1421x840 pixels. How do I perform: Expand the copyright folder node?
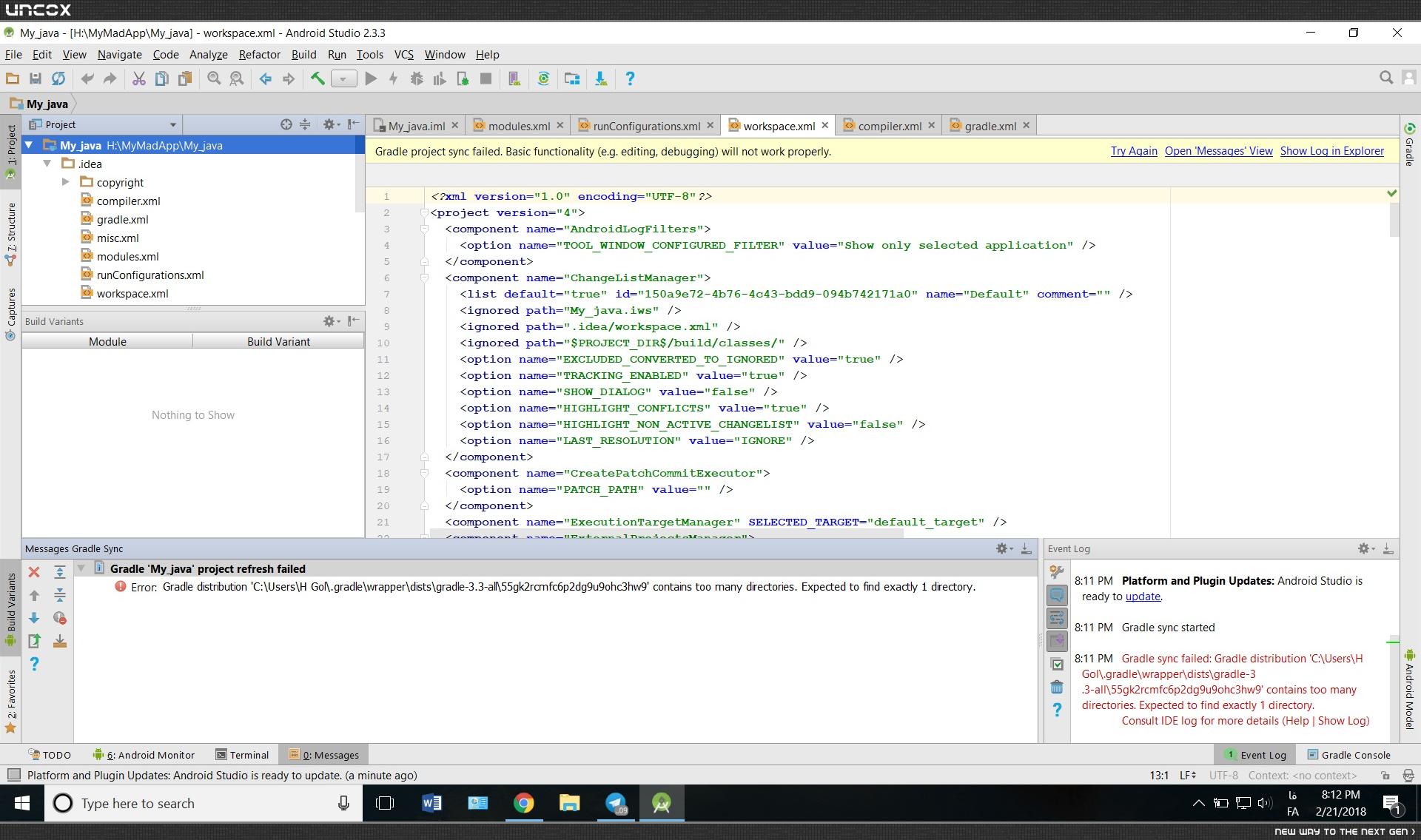click(x=65, y=182)
